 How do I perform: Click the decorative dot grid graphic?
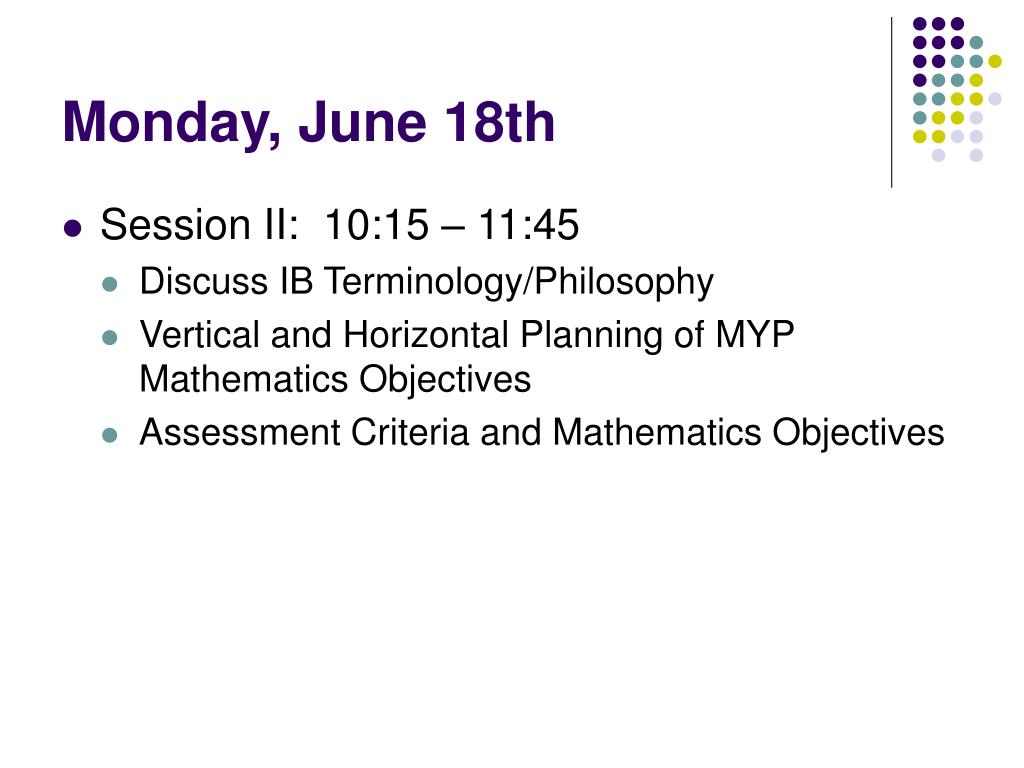click(x=957, y=89)
